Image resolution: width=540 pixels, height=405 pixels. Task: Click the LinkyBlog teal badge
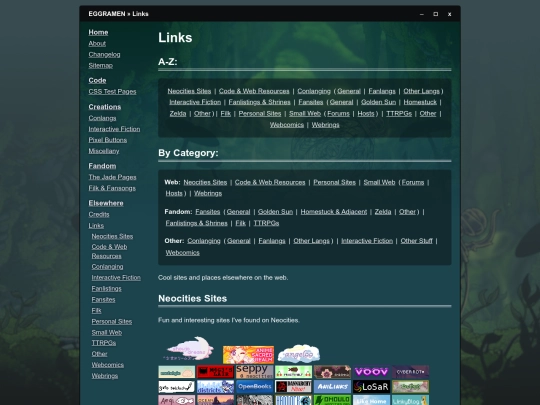point(411,400)
